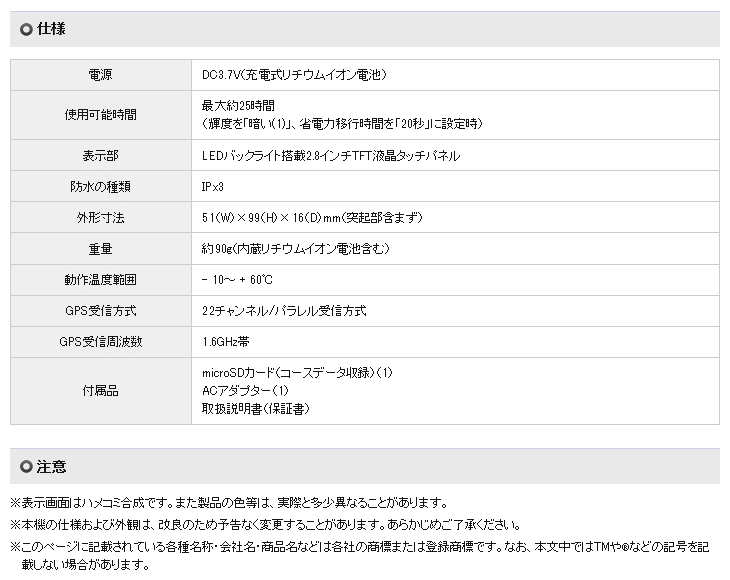
Task: Click the 注意 section heading text
Action: click(x=51, y=467)
